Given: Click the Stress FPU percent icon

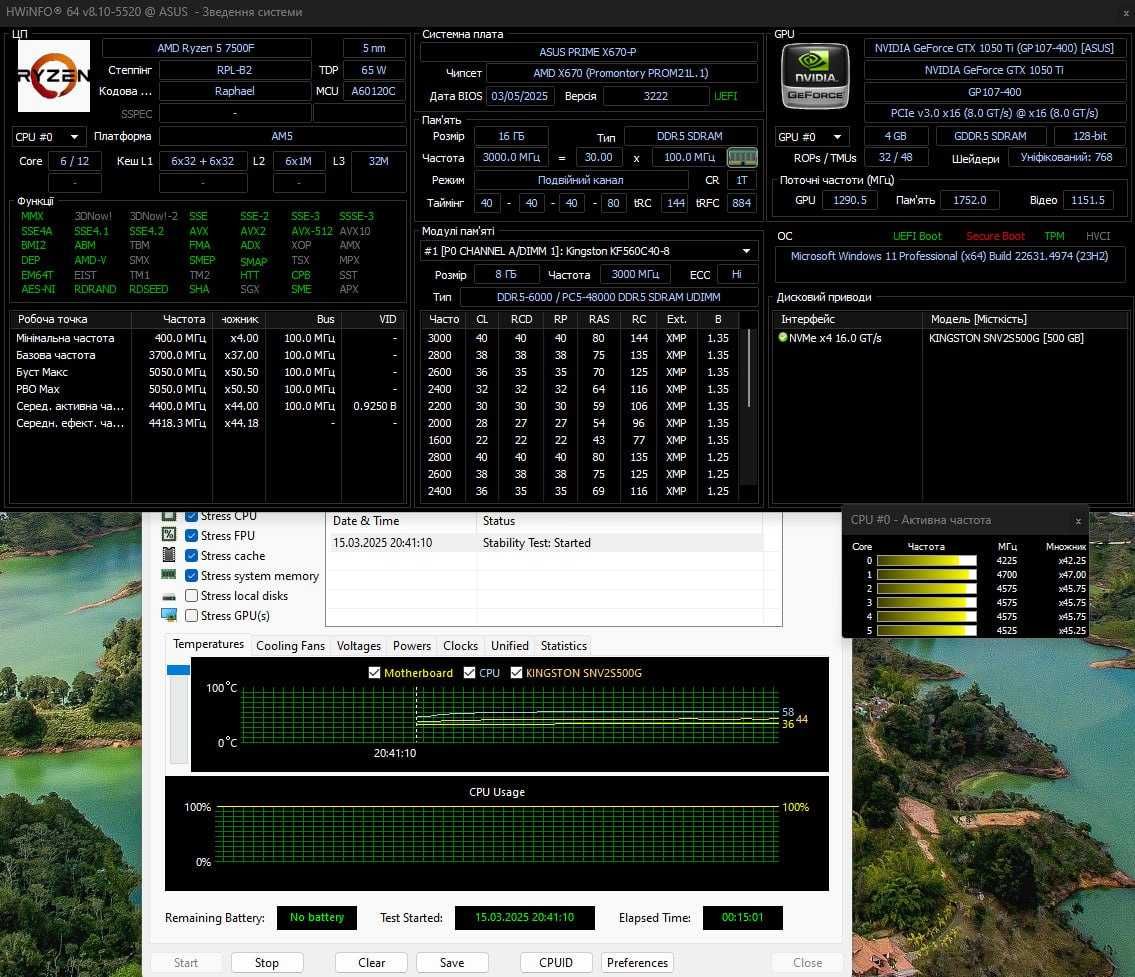Looking at the screenshot, I should [x=169, y=535].
